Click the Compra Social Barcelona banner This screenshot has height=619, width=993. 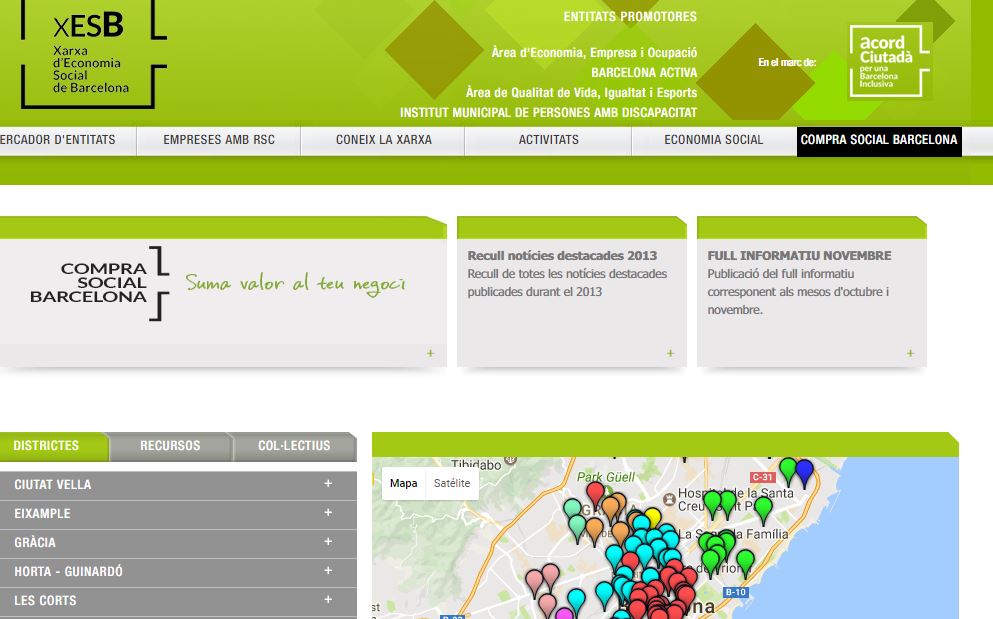click(223, 291)
